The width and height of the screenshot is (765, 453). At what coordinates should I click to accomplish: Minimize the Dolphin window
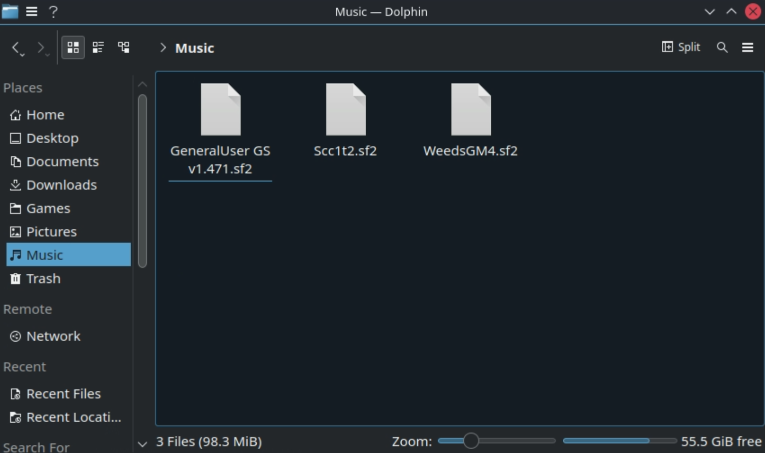click(710, 11)
